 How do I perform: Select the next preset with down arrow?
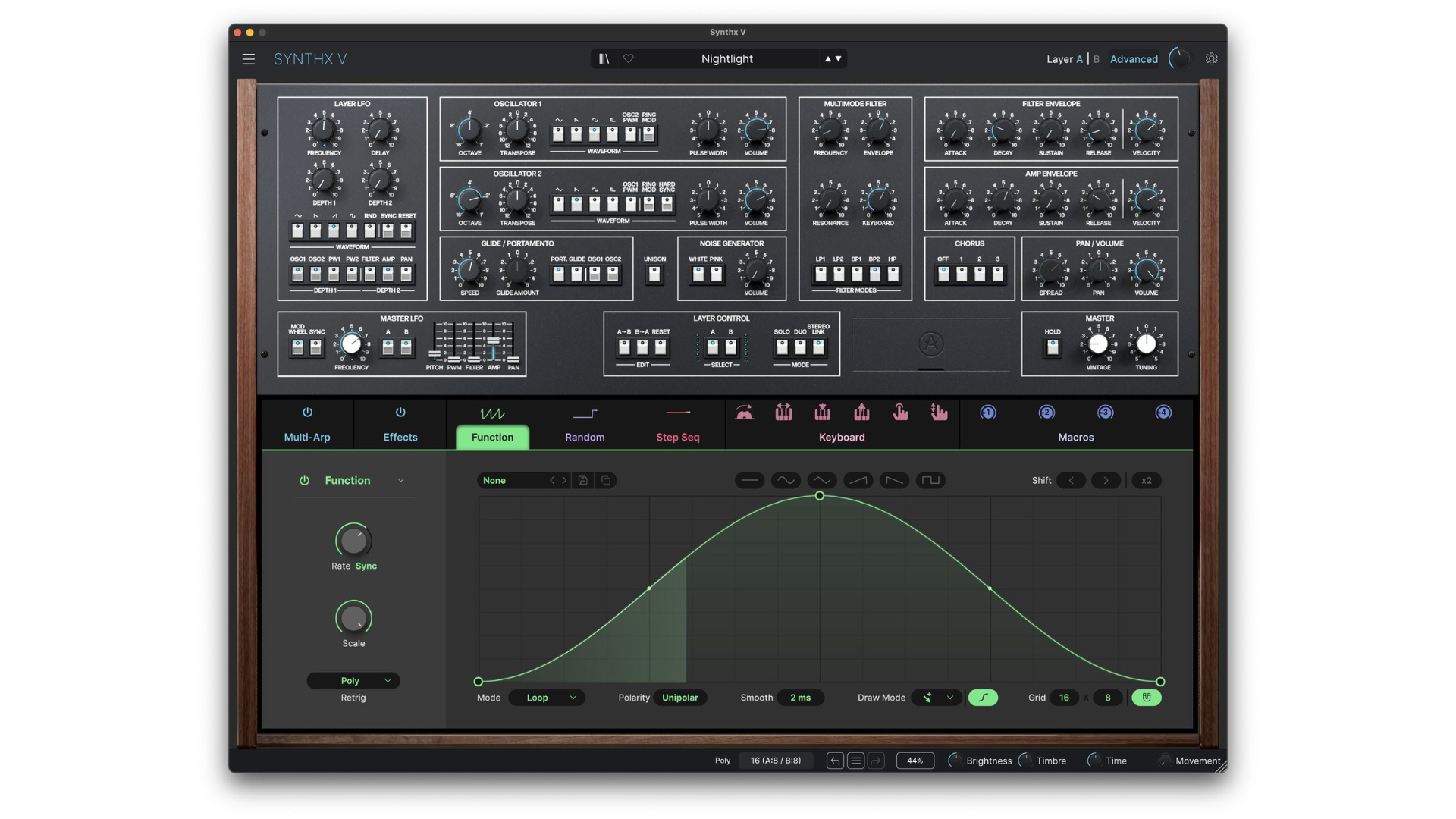(838, 58)
